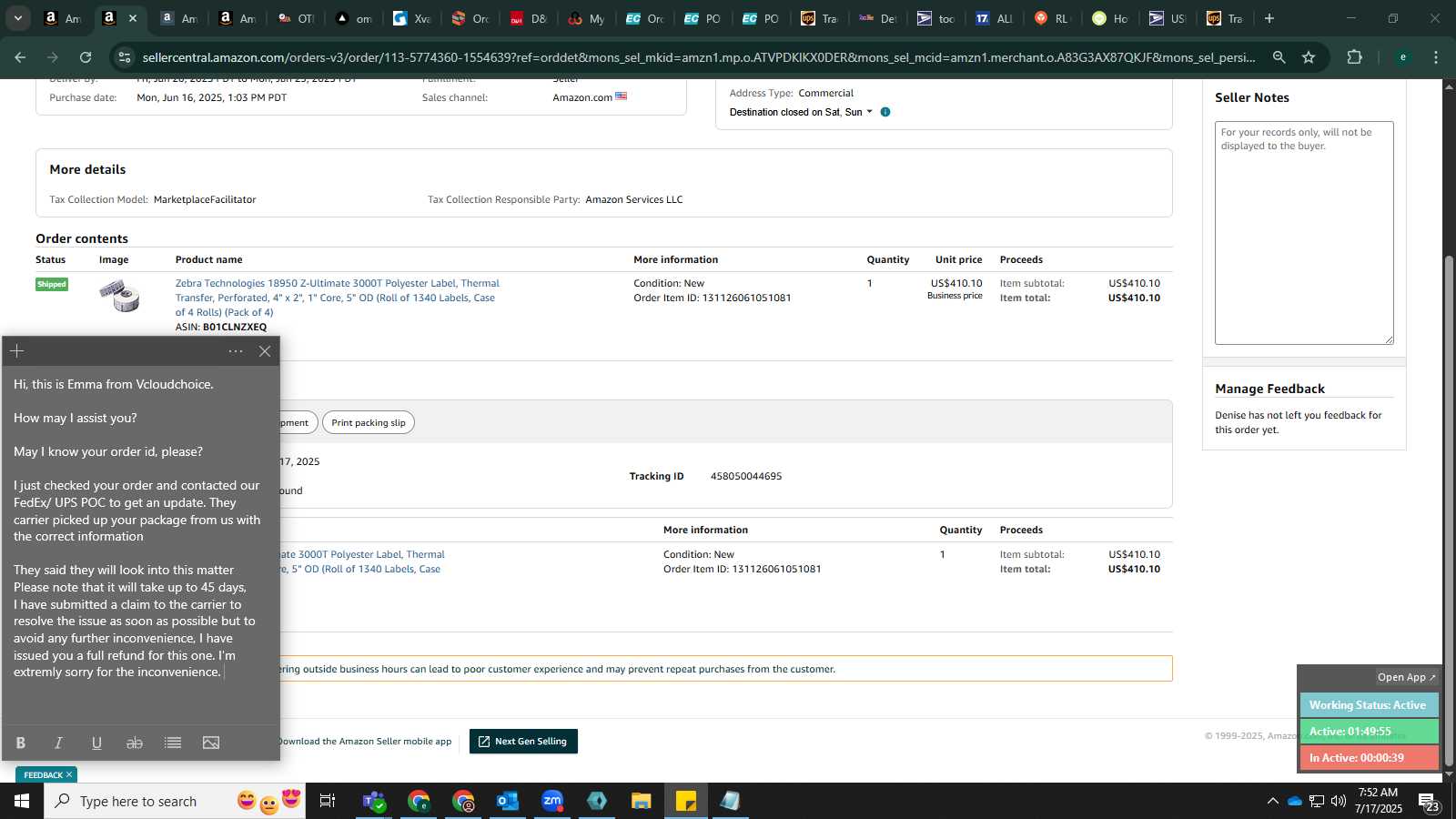
Task: Show hidden system tray icons
Action: click(1272, 801)
